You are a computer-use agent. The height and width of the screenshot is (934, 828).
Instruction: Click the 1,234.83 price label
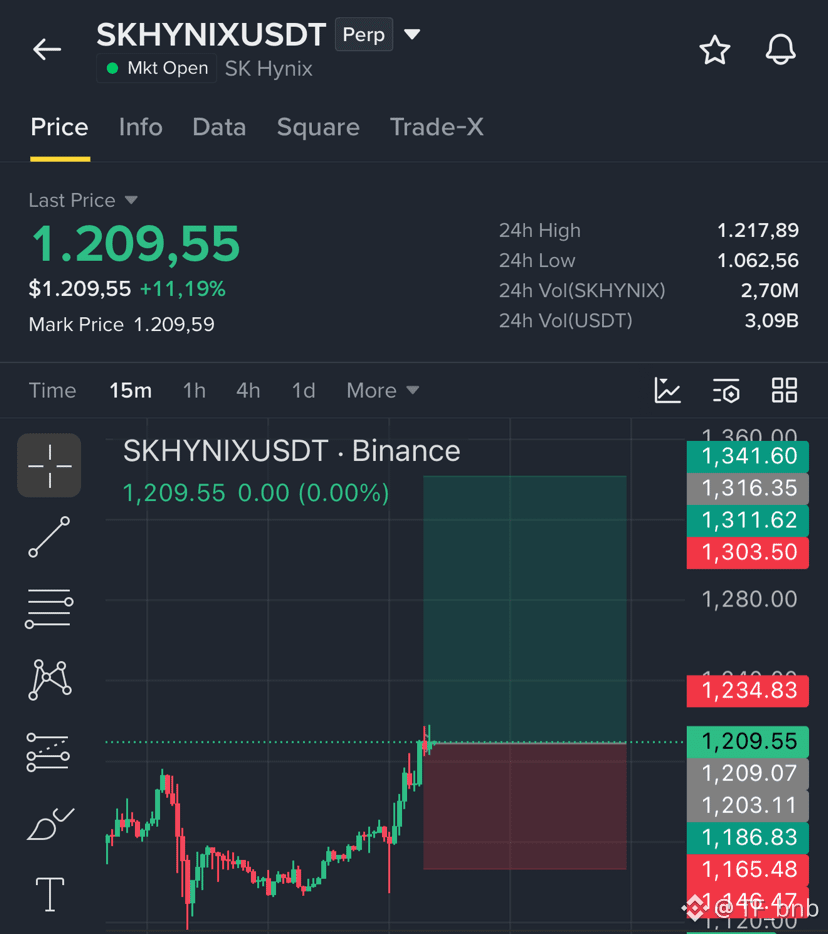point(748,691)
